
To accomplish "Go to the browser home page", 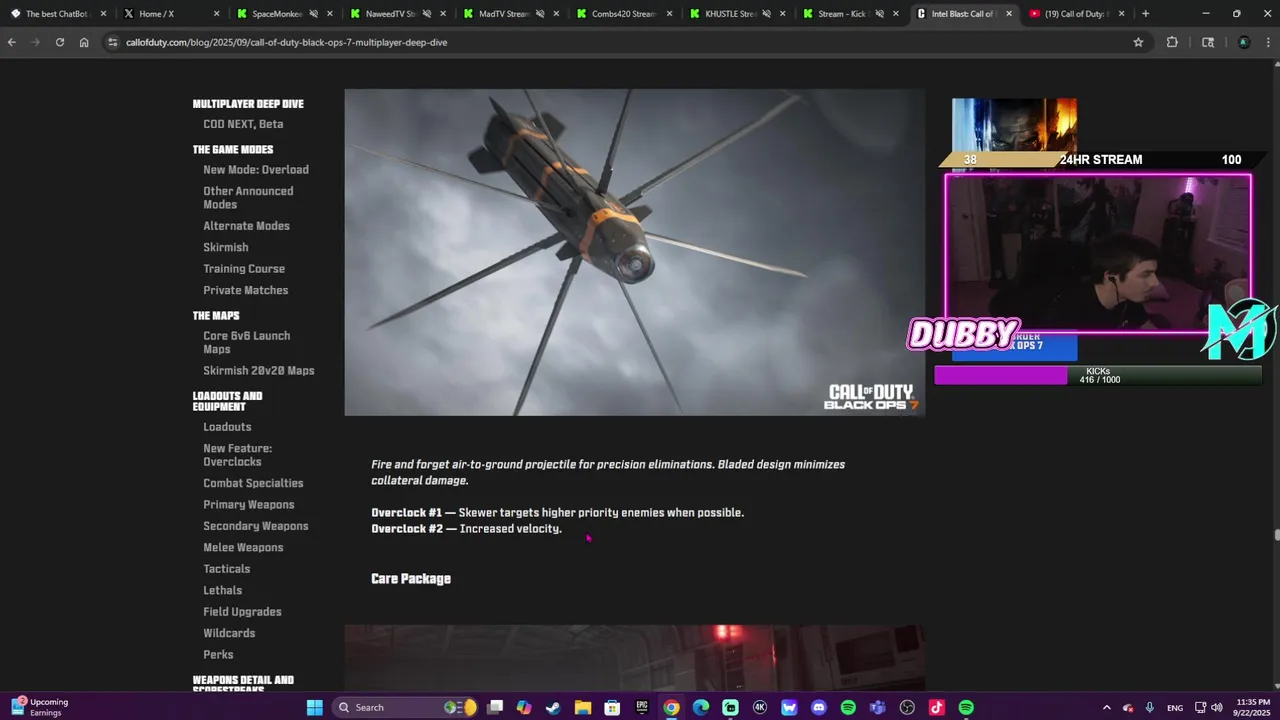I will click(84, 42).
